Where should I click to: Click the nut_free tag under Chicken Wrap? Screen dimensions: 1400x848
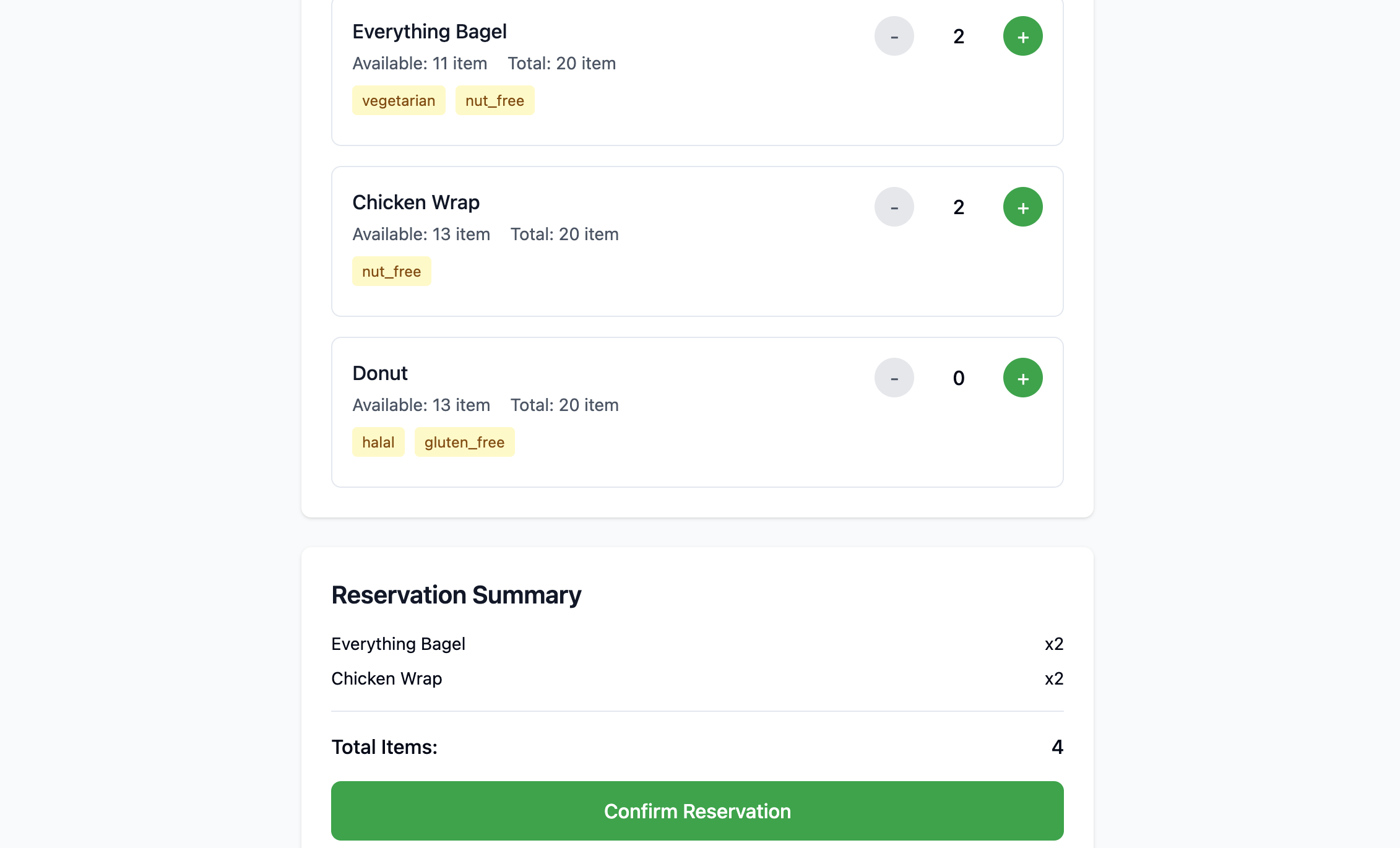pyautogui.click(x=391, y=272)
